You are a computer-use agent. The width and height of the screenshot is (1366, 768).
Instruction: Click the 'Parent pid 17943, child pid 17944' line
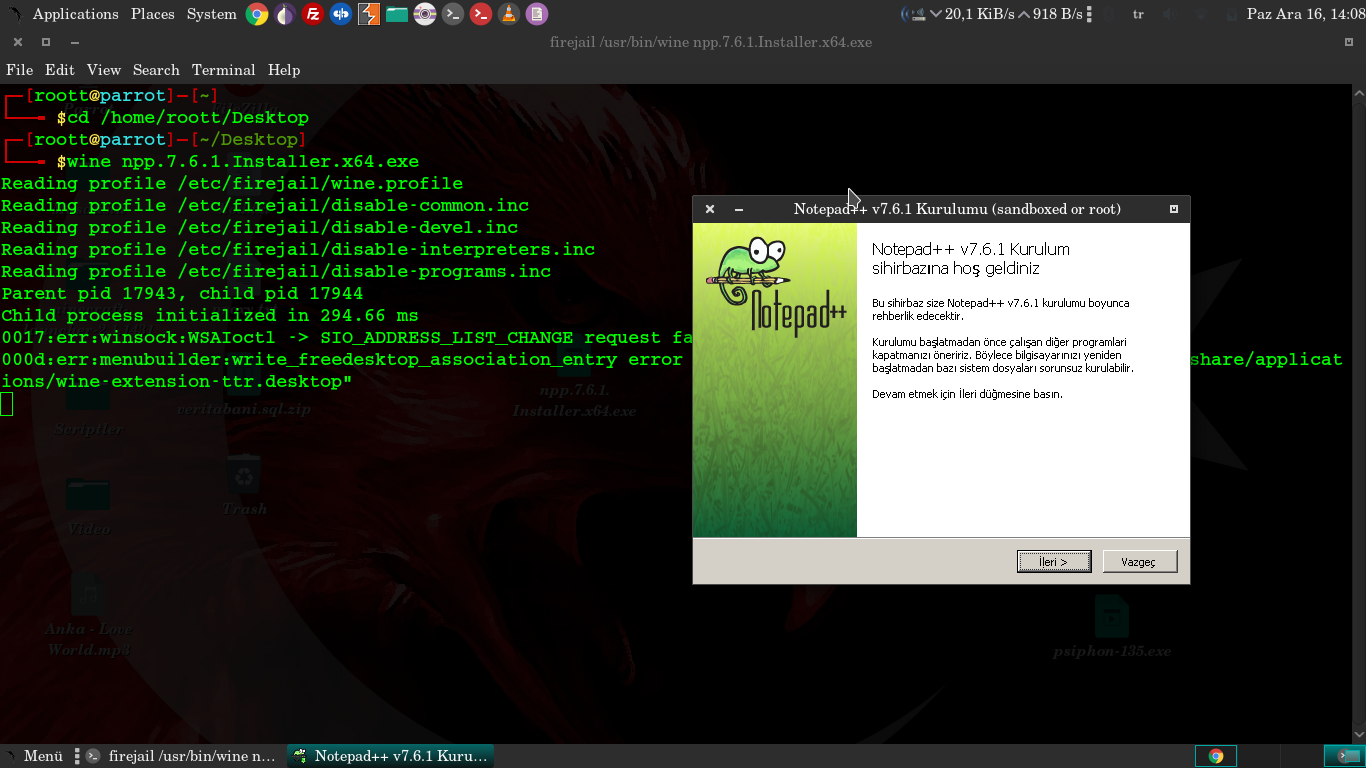coord(182,294)
